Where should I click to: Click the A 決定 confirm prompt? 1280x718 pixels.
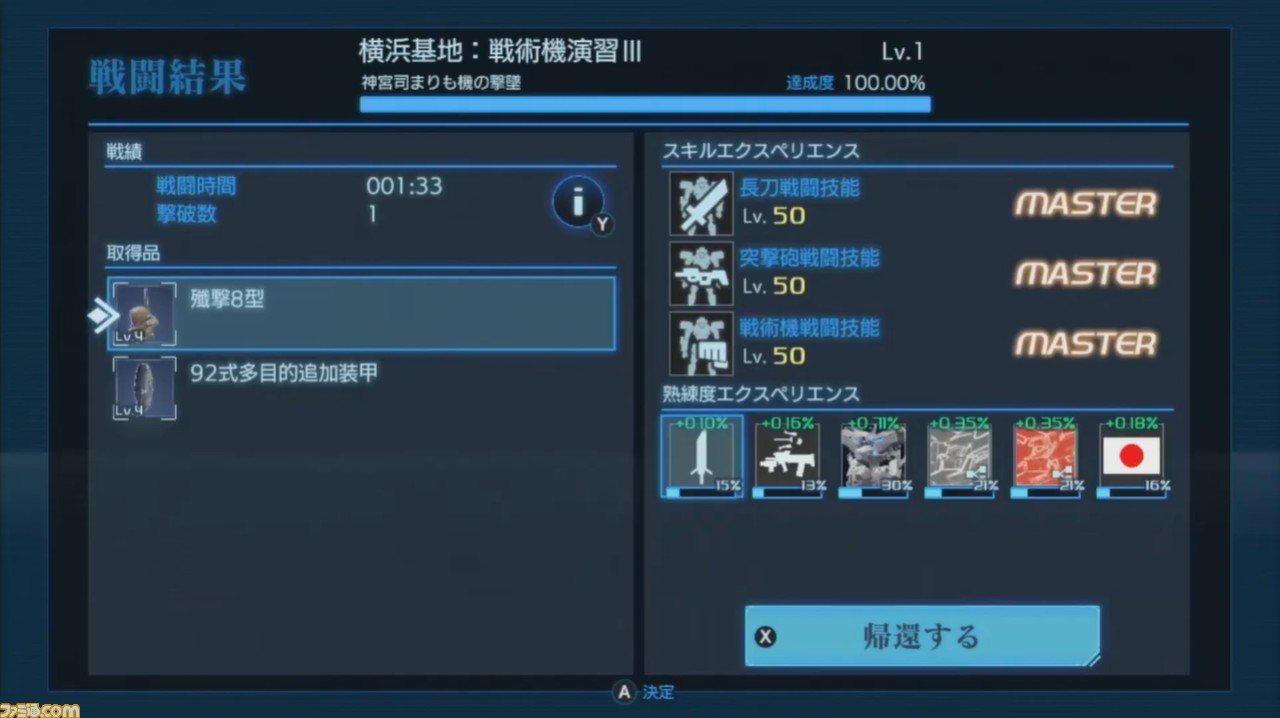tap(644, 692)
